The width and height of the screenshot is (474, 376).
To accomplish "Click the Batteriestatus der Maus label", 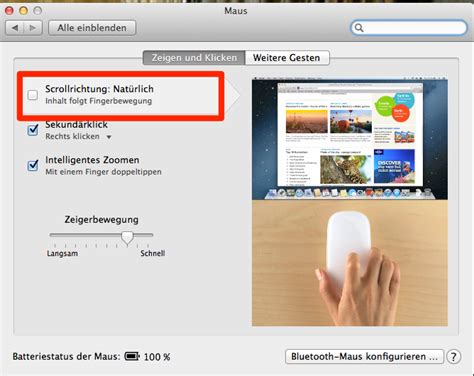I will tap(66, 357).
